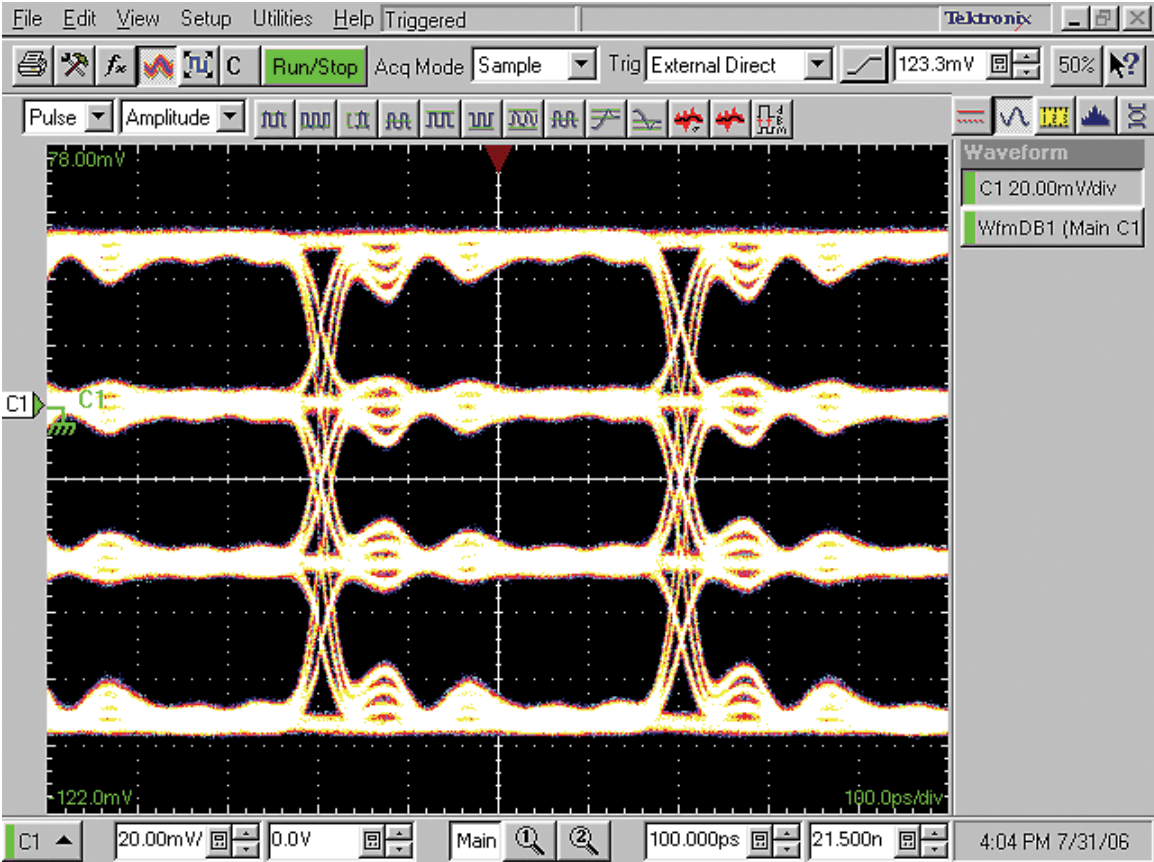Open the Pulse measurement type dropdown
This screenshot has width=1154, height=862.
[x=98, y=118]
